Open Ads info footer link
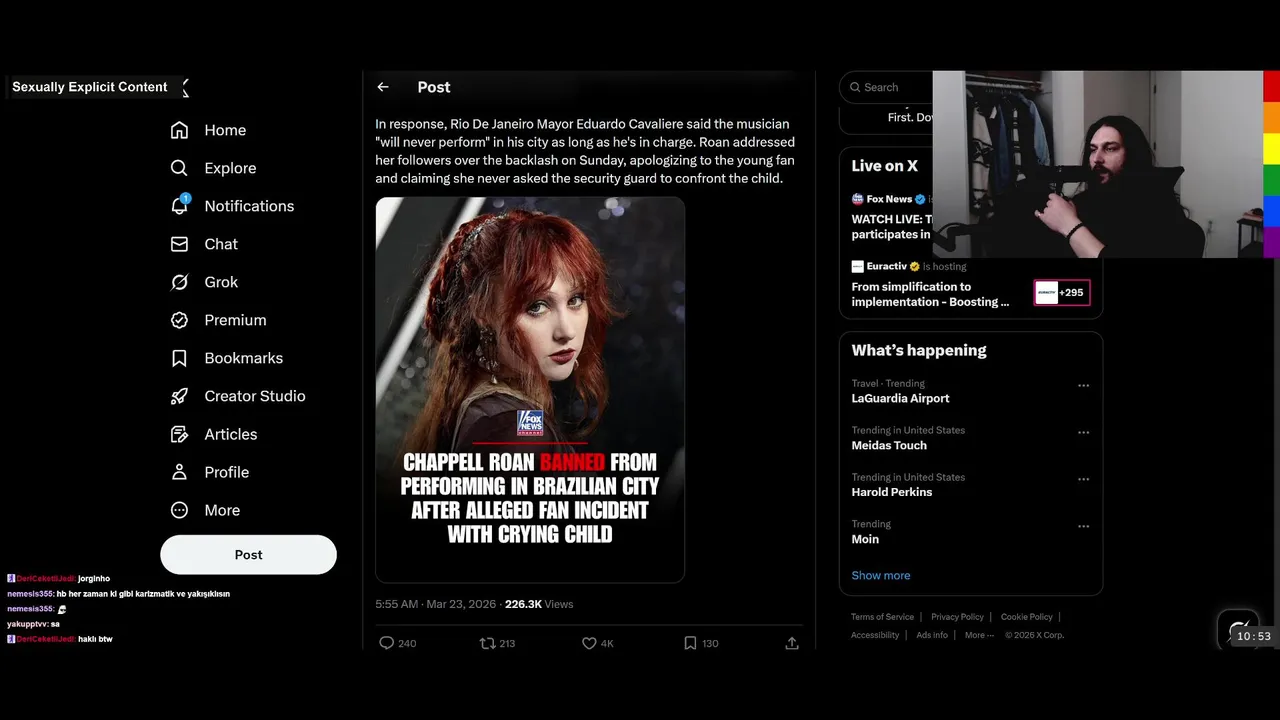 click(x=932, y=635)
